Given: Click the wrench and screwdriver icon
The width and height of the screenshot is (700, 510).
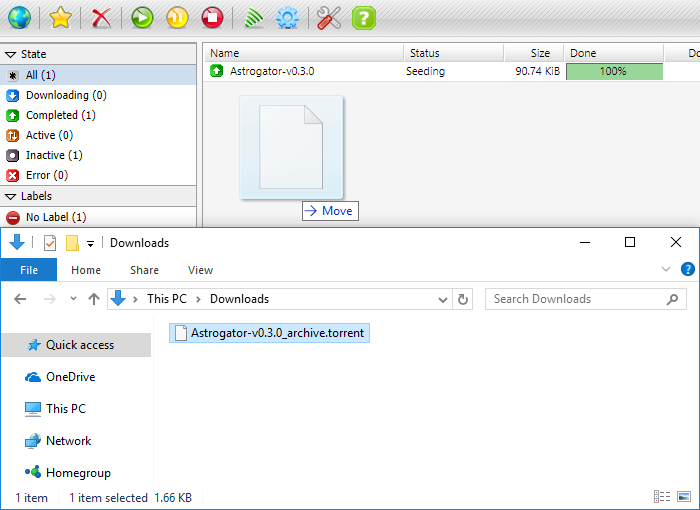Looking at the screenshot, I should pos(329,17).
